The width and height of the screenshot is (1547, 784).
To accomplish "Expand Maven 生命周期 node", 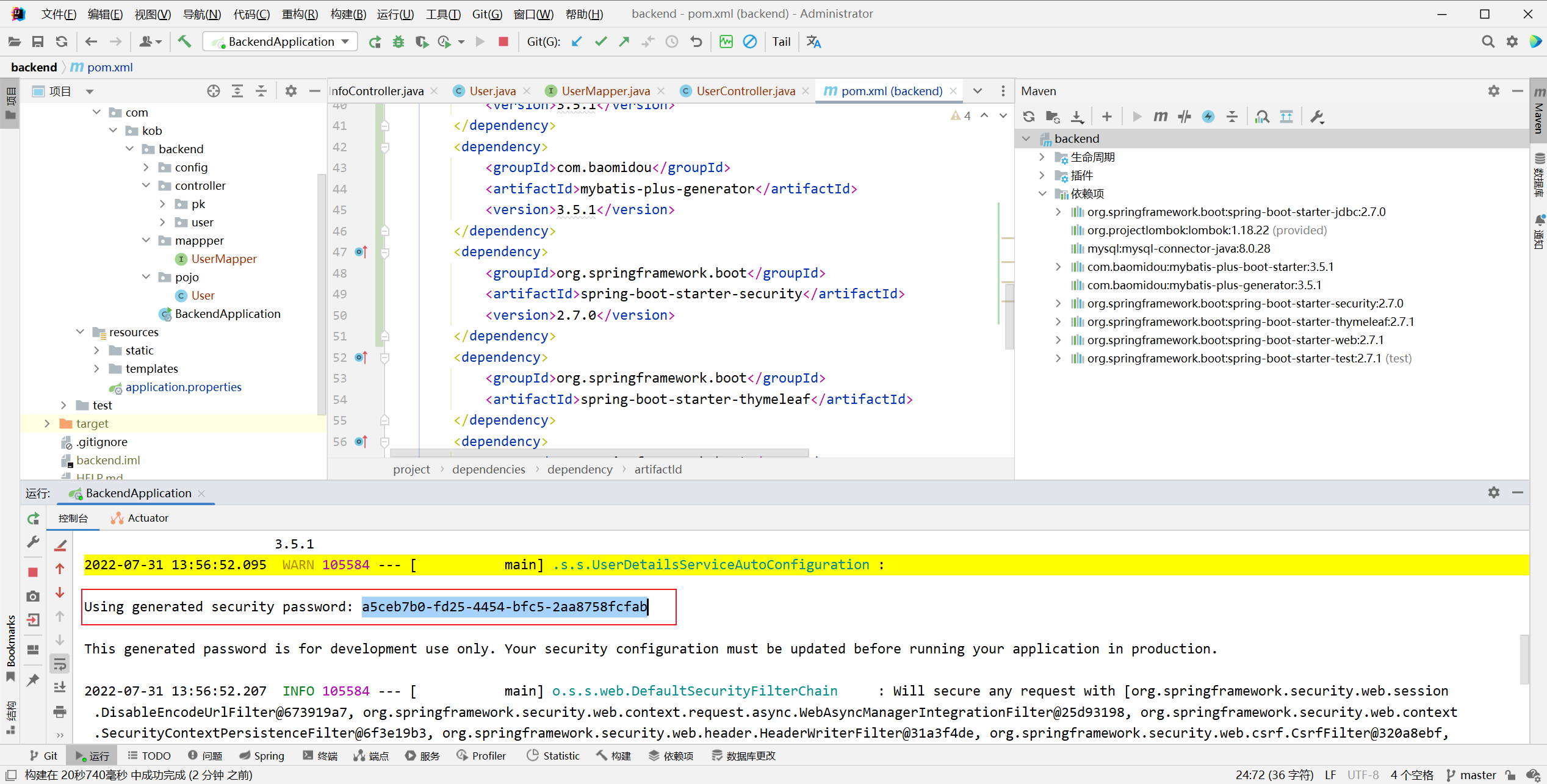I will tap(1042, 157).
